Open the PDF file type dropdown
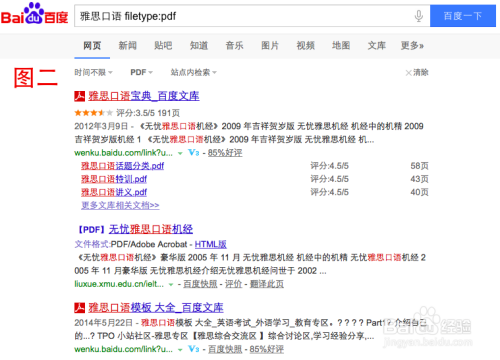The height and width of the screenshot is (360, 500). (141, 72)
